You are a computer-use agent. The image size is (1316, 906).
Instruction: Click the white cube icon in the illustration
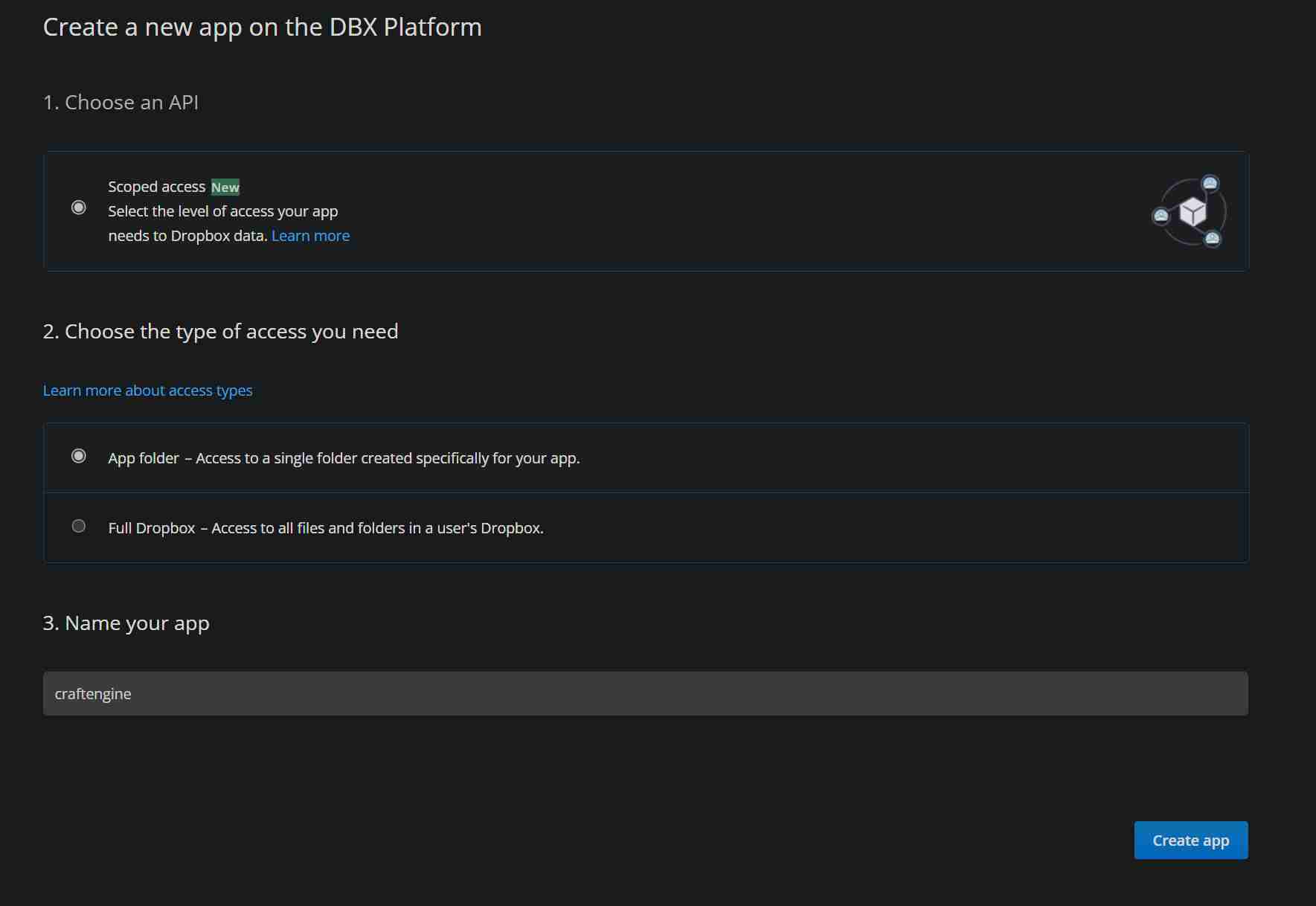click(x=1193, y=212)
